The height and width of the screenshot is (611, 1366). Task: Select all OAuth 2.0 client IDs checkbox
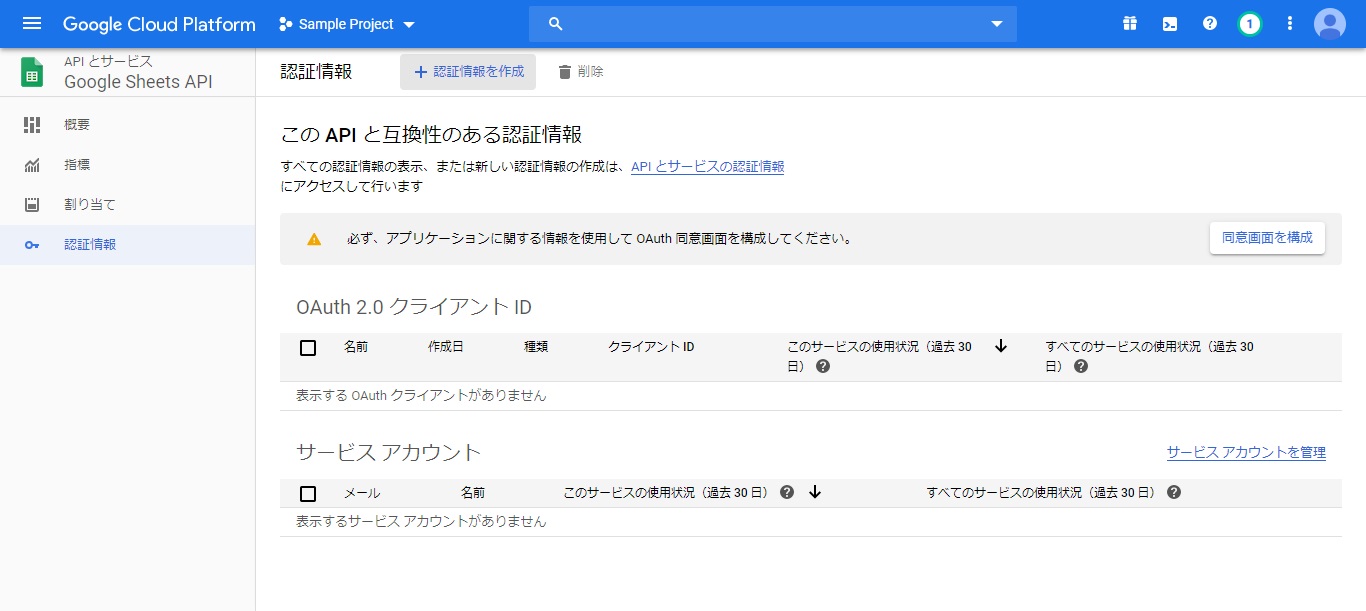[x=308, y=347]
